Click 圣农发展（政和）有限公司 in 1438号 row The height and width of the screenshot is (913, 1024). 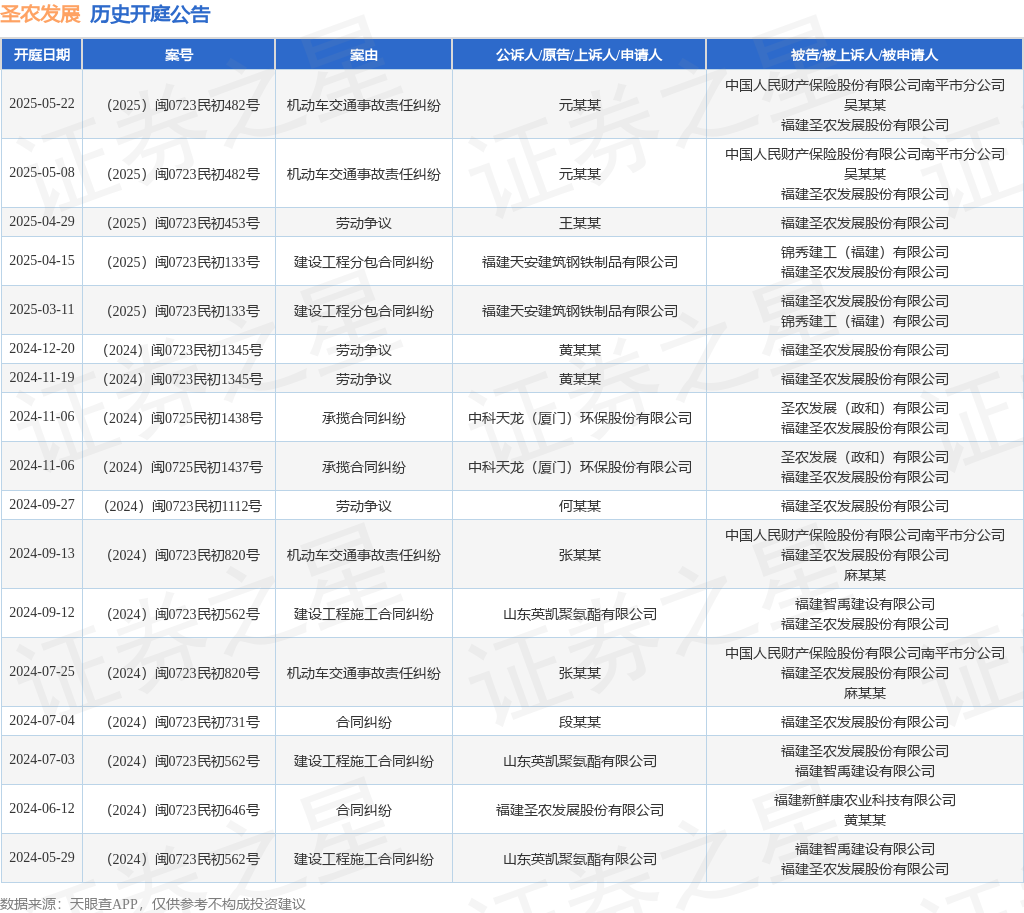click(x=865, y=408)
